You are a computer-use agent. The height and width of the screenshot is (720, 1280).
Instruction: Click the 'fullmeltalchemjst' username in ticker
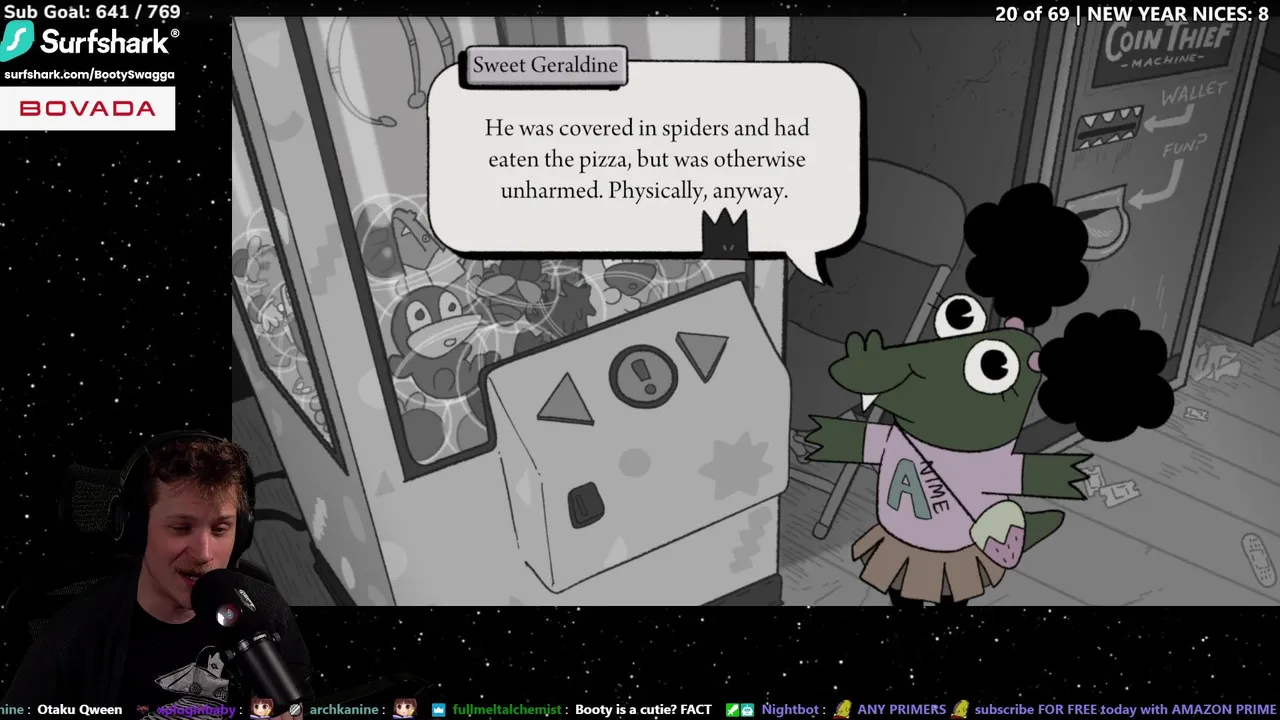[x=507, y=710]
